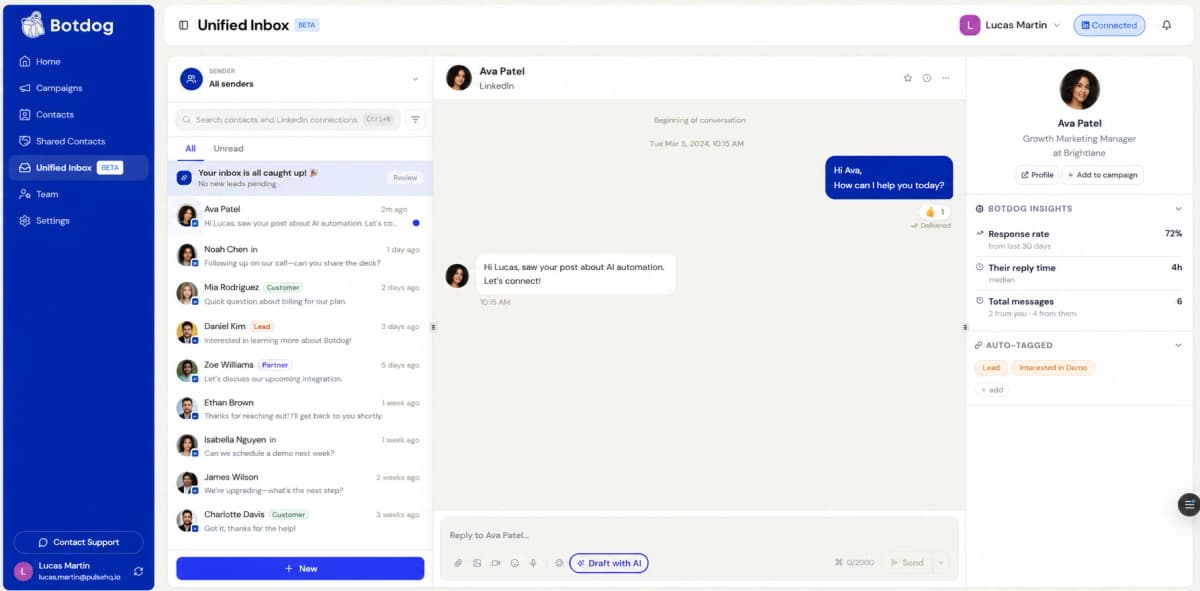Viewport: 1200px width, 591px height.
Task: Click Ava Patel's large profile photo
Action: click(x=1079, y=89)
